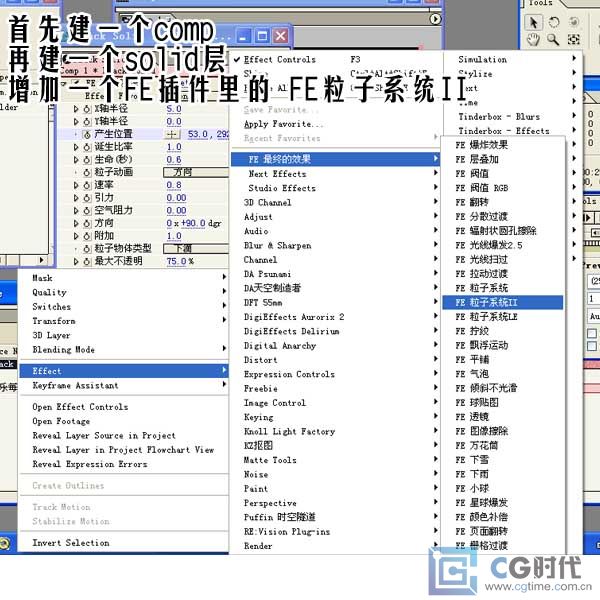Click the 生命(秒) value 0.6
This screenshot has width=600, height=600.
coord(174,160)
